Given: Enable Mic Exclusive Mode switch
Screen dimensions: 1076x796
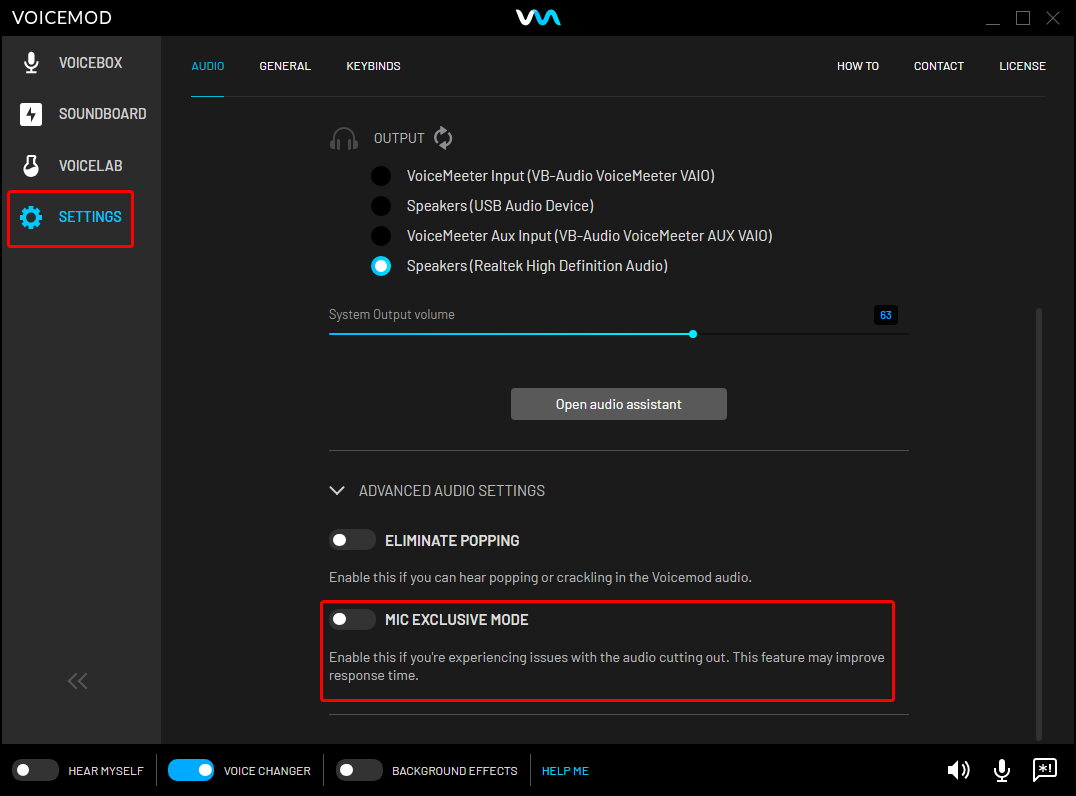Looking at the screenshot, I should [352, 620].
